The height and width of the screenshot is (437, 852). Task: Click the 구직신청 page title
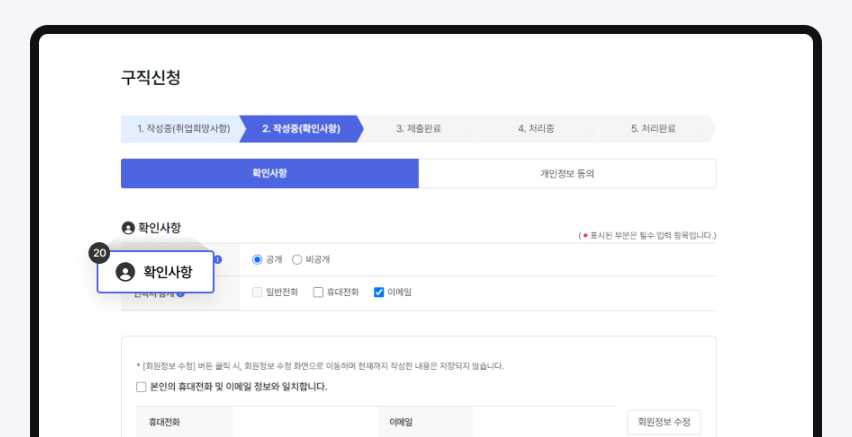coord(151,78)
